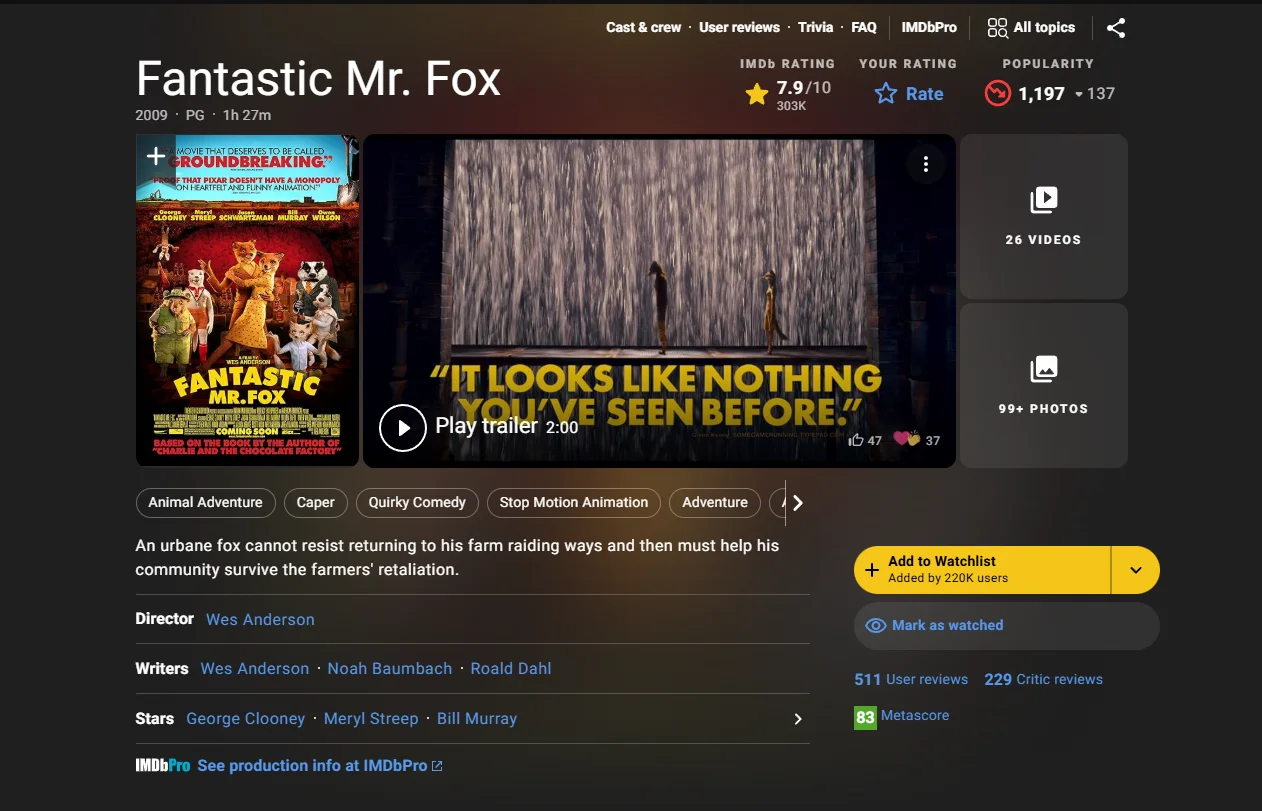Open the Cast & crew menu item

[x=643, y=27]
